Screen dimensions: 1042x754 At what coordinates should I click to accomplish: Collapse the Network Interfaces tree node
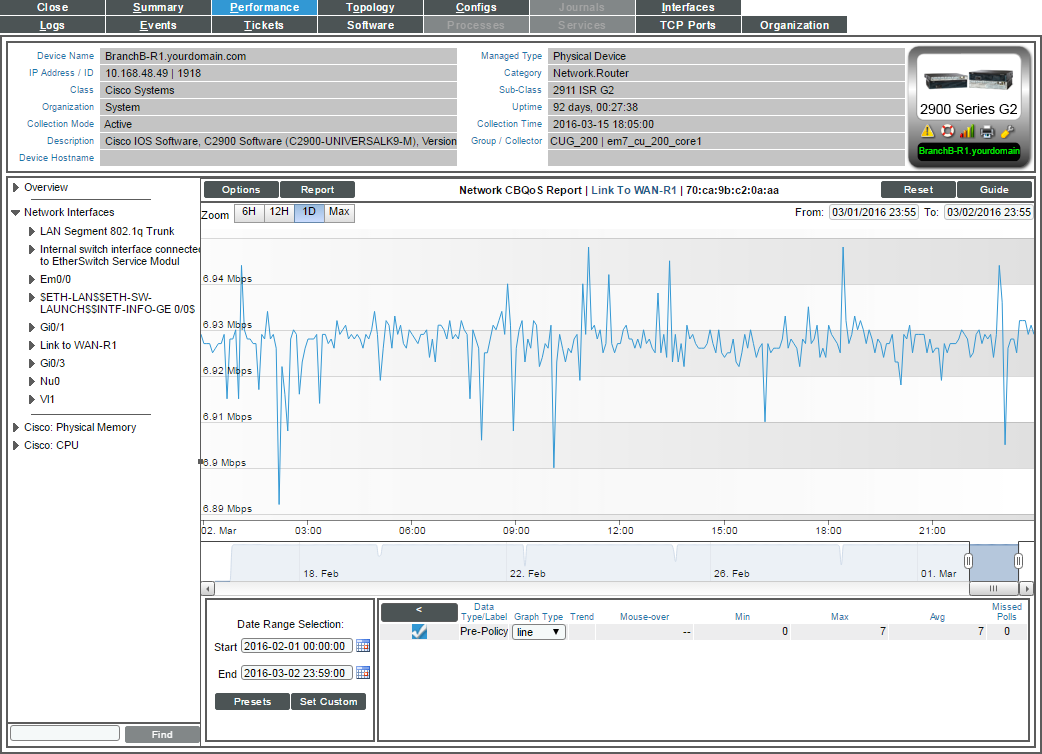click(x=16, y=212)
